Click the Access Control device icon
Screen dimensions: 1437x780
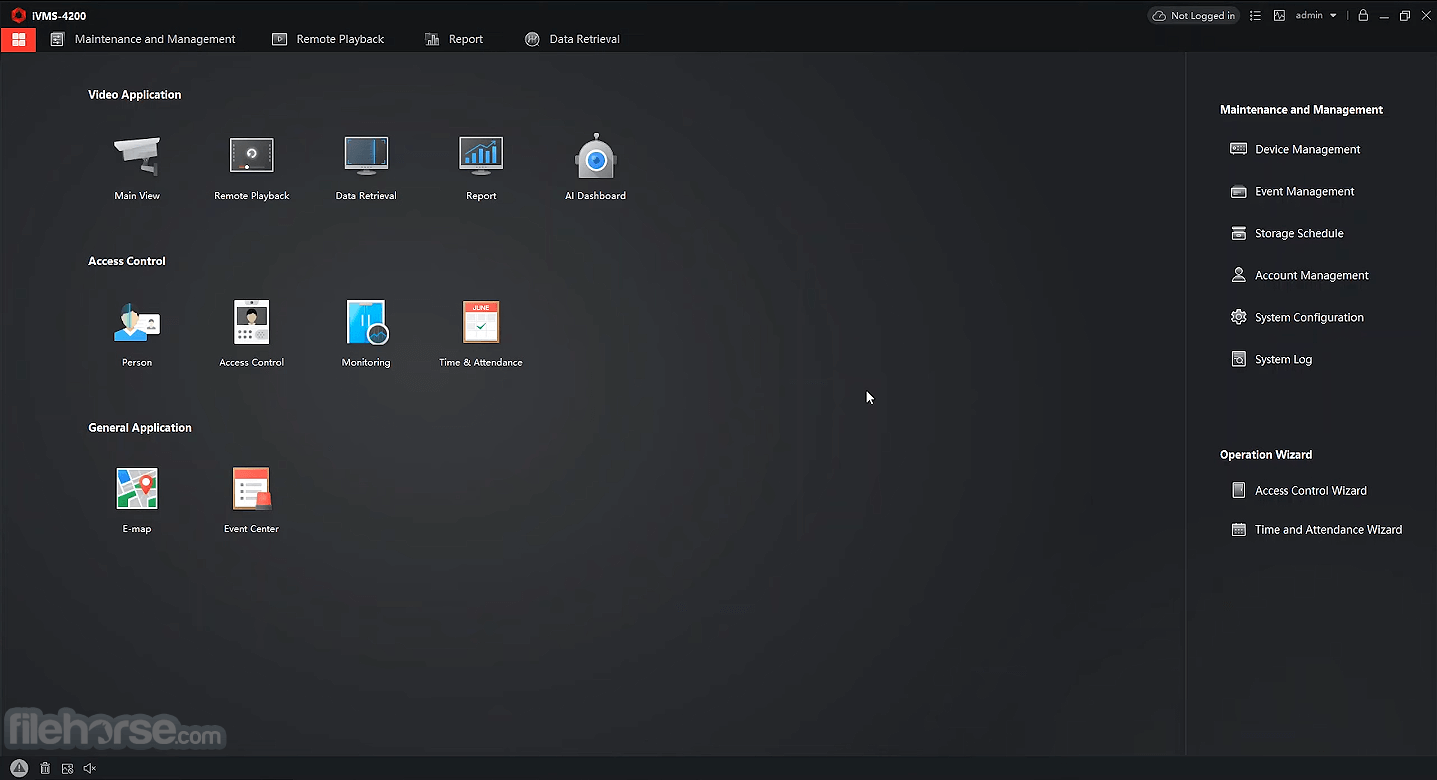click(251, 322)
